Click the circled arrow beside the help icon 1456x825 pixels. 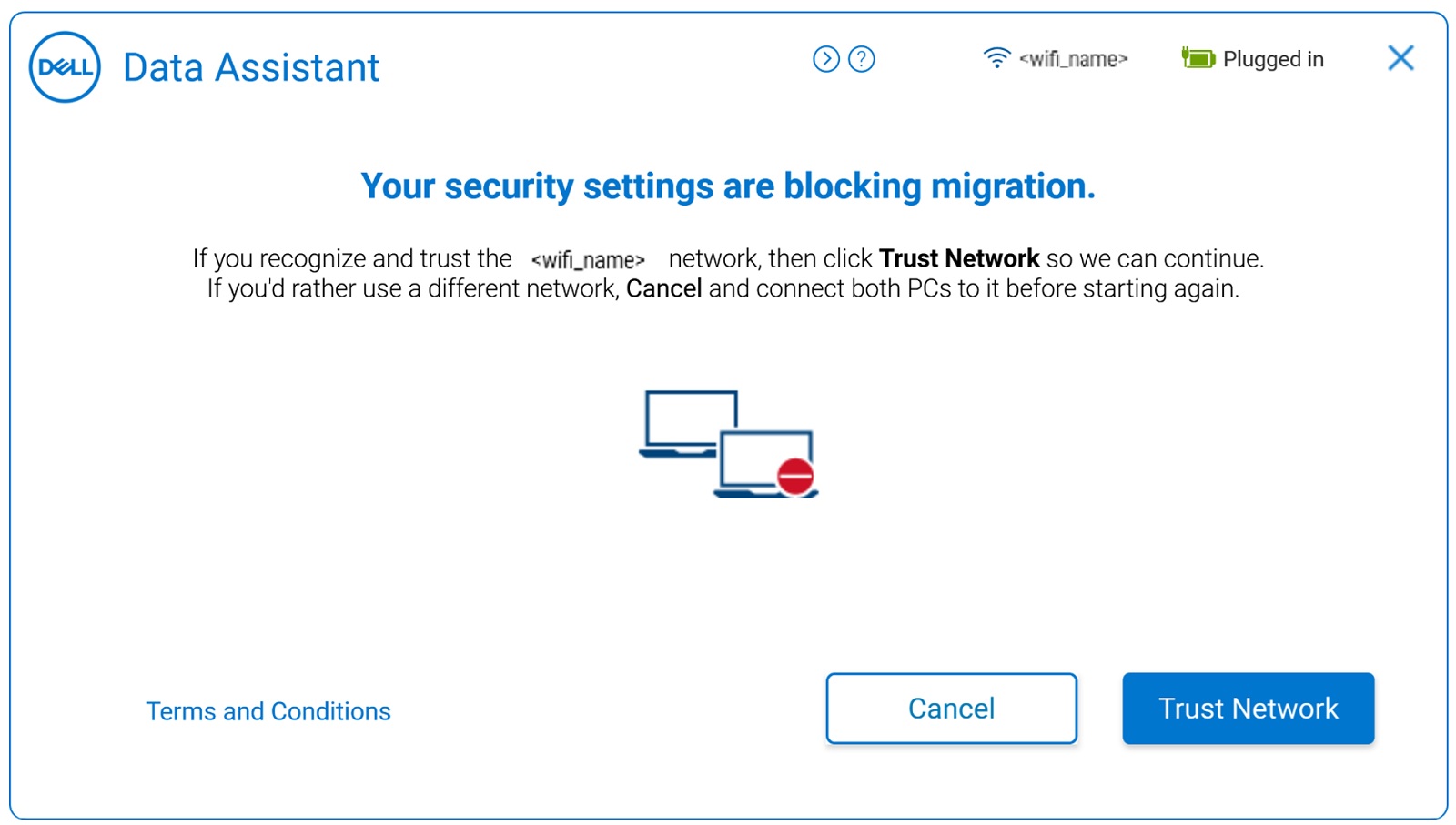click(826, 59)
